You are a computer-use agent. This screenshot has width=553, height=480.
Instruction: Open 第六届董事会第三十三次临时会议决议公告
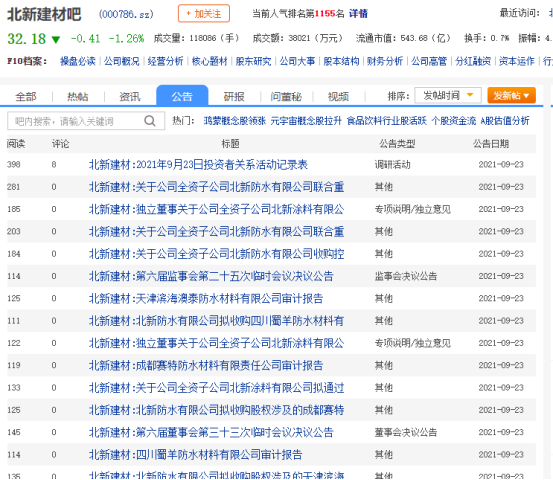pyautogui.click(x=211, y=432)
